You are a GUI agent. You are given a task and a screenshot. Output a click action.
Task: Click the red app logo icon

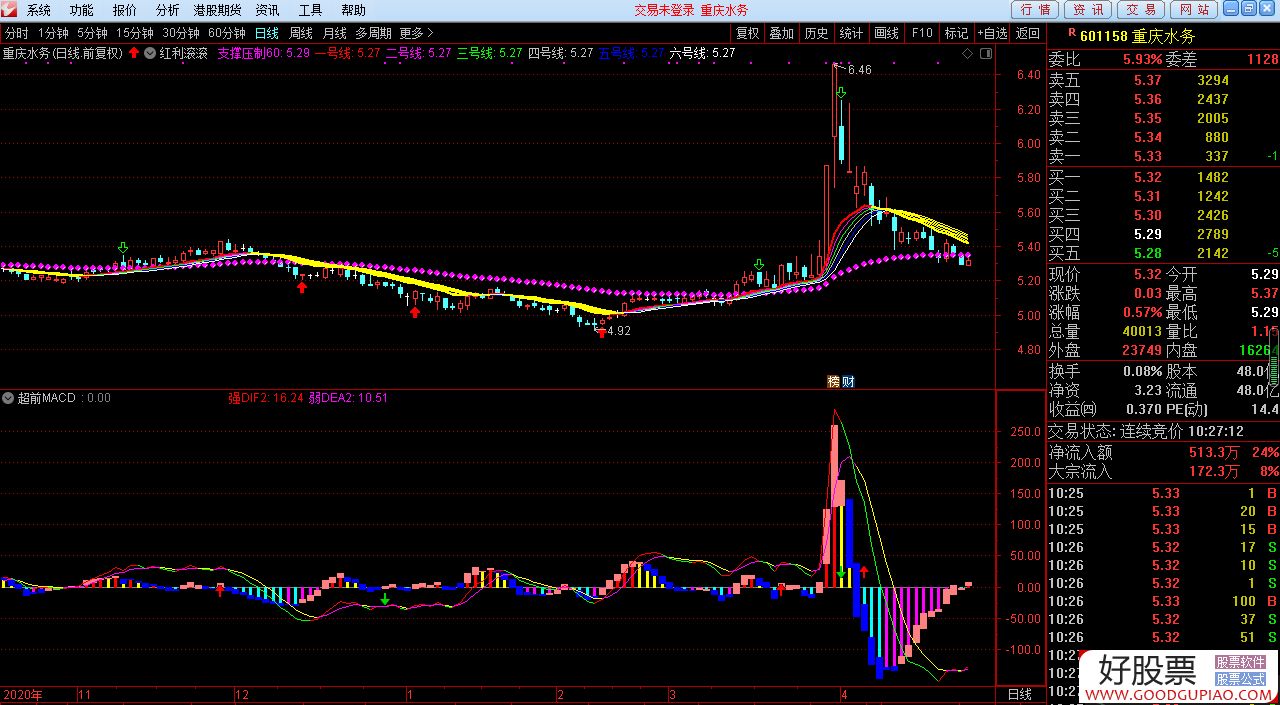10,10
